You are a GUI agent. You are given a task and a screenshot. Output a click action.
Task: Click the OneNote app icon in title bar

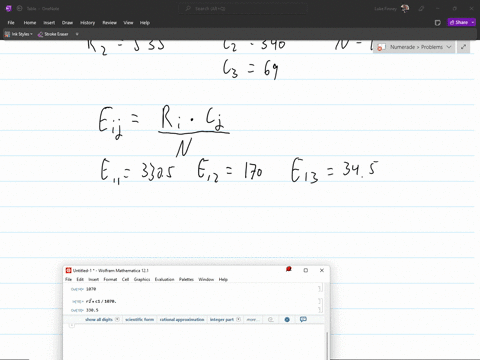(x=9, y=8)
